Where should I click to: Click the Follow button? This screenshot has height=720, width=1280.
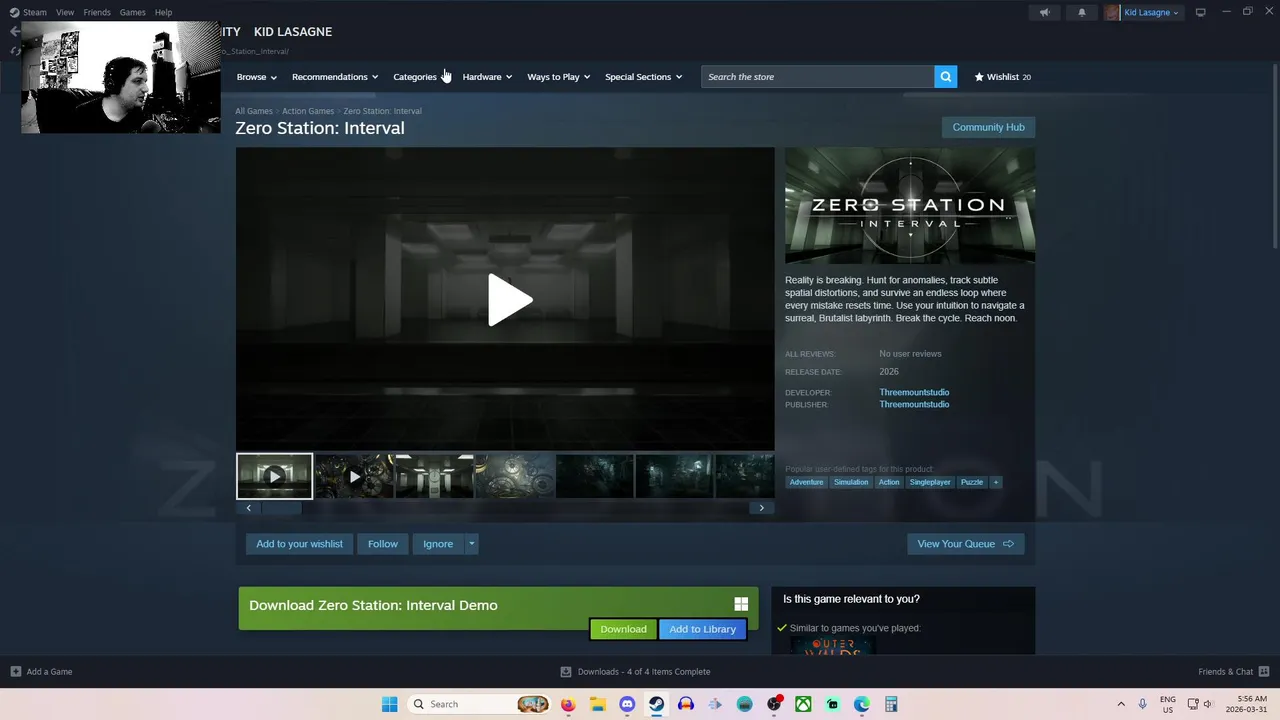tap(383, 544)
